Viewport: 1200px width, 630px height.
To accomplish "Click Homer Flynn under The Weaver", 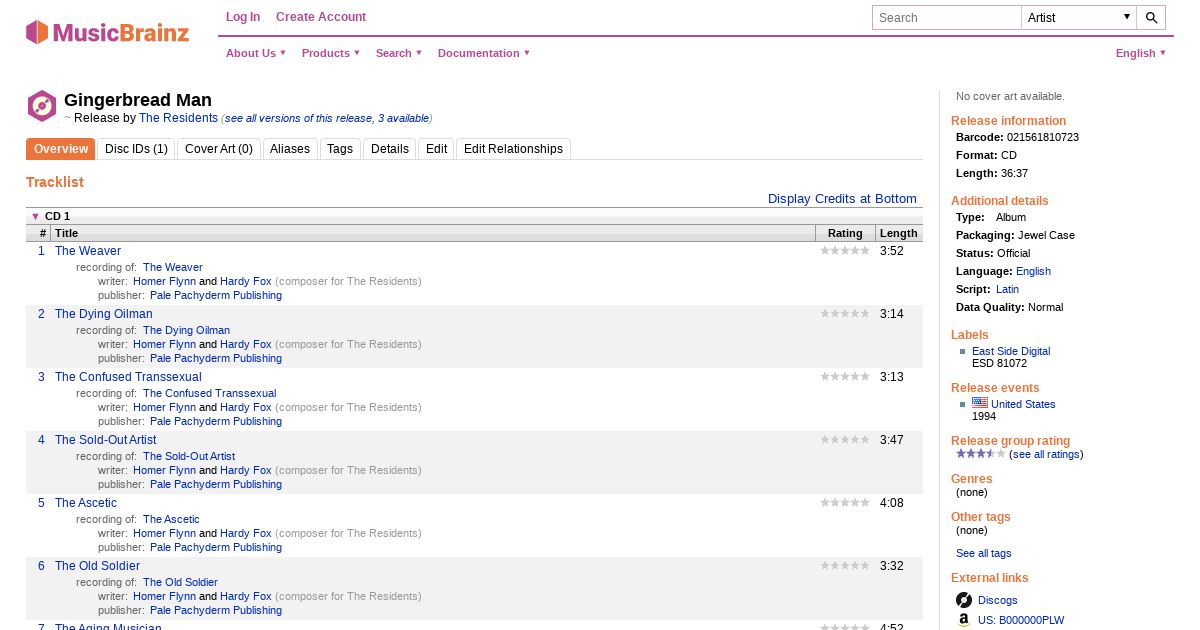I will point(164,281).
